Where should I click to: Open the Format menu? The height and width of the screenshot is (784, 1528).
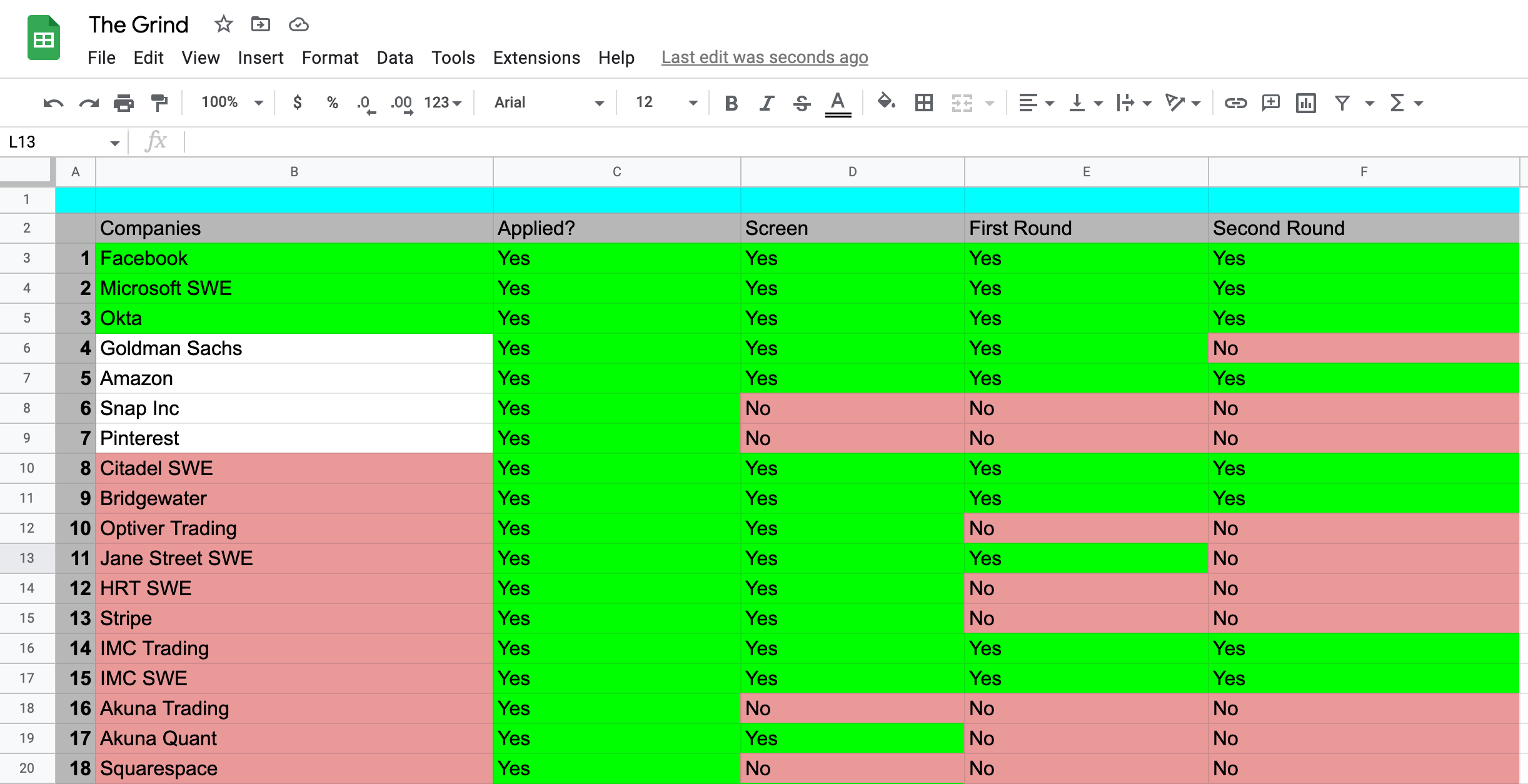pyautogui.click(x=329, y=58)
